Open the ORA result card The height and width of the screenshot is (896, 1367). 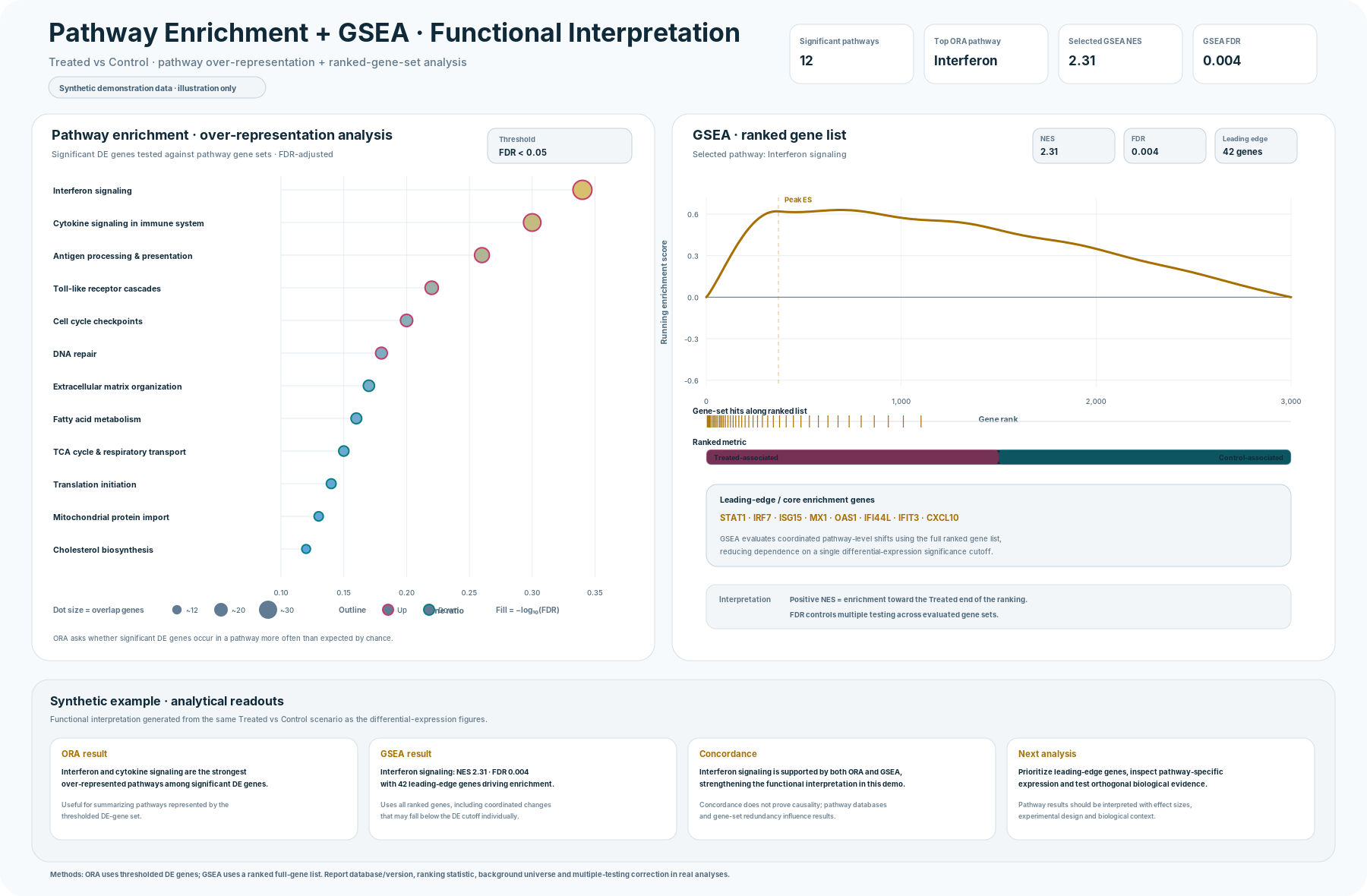(x=204, y=789)
